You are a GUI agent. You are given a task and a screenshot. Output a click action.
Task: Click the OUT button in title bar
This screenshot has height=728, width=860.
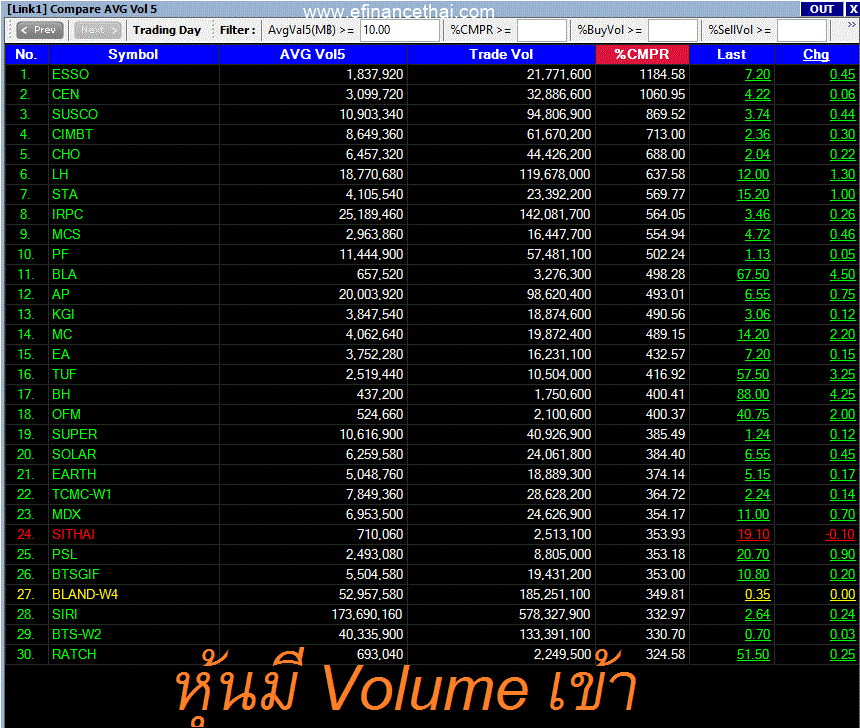(822, 9)
